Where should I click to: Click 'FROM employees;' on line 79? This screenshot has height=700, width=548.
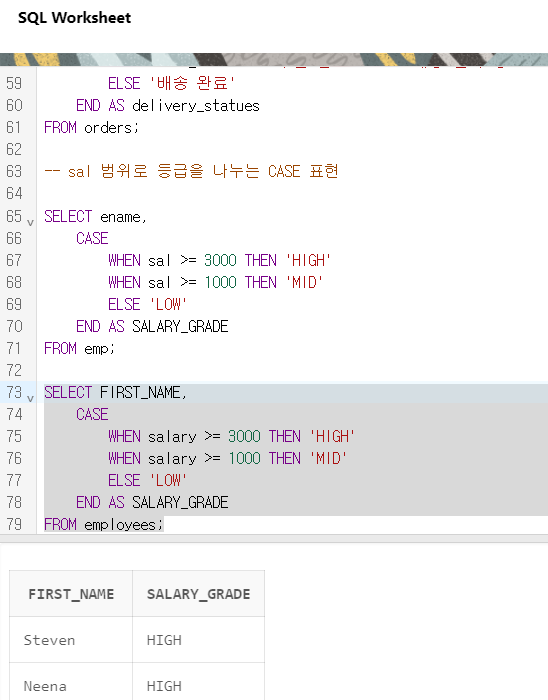click(104, 524)
